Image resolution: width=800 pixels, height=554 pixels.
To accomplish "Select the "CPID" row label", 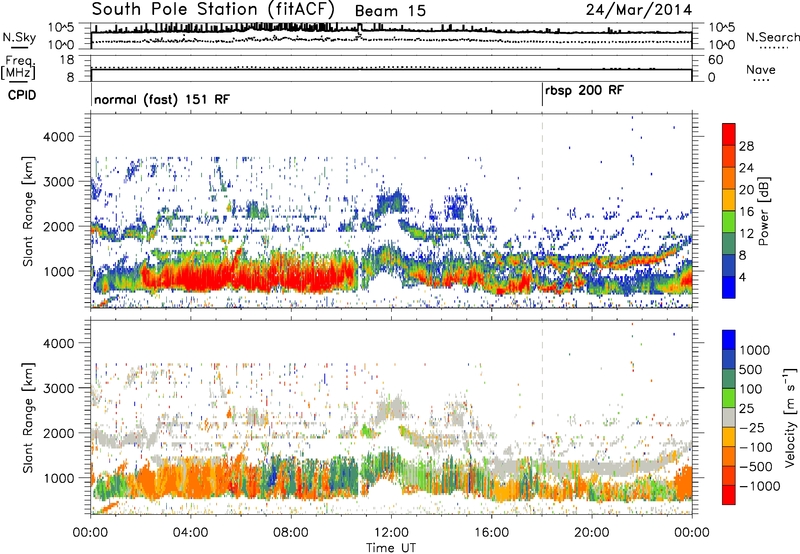I will click(22, 95).
